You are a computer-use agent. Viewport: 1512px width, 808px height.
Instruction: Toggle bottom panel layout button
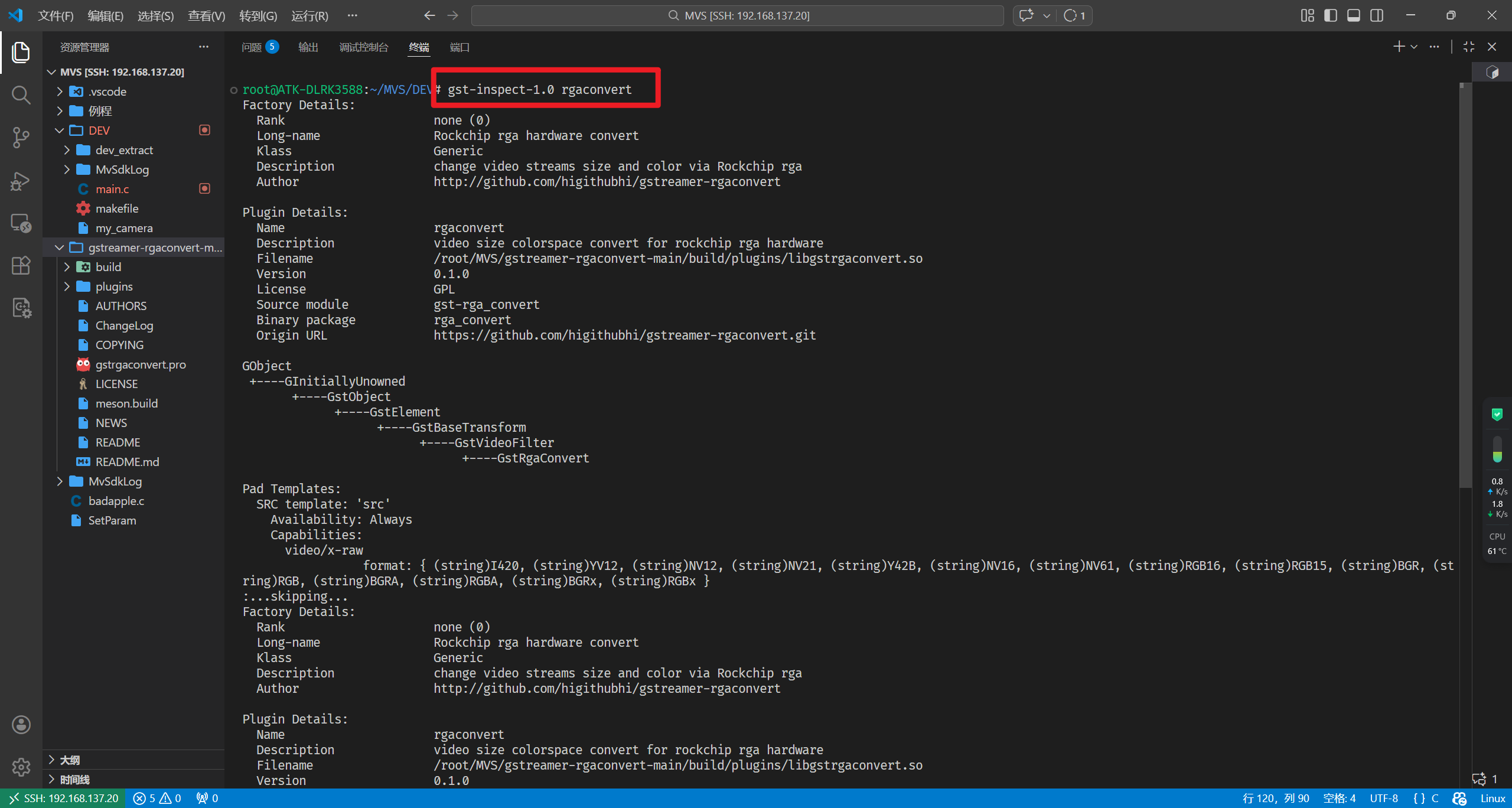(1354, 15)
